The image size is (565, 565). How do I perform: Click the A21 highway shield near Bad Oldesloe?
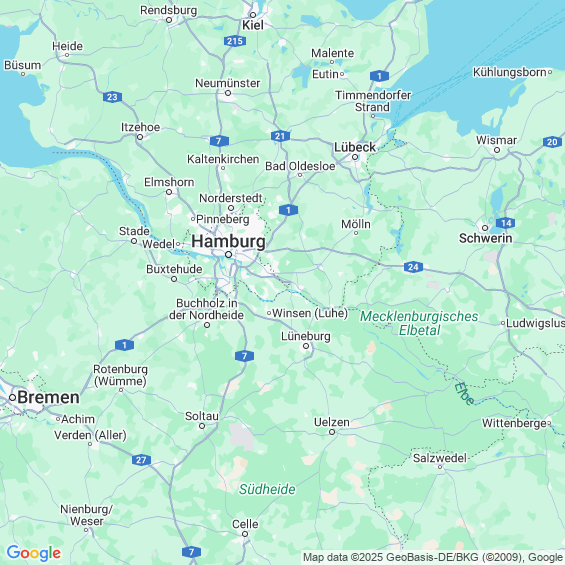(280, 136)
